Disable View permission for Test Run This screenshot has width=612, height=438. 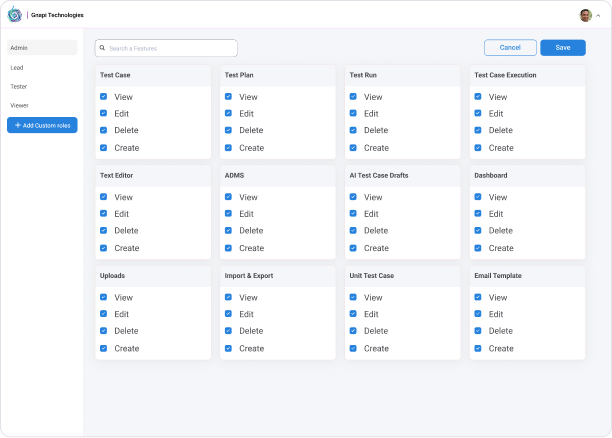coord(353,96)
